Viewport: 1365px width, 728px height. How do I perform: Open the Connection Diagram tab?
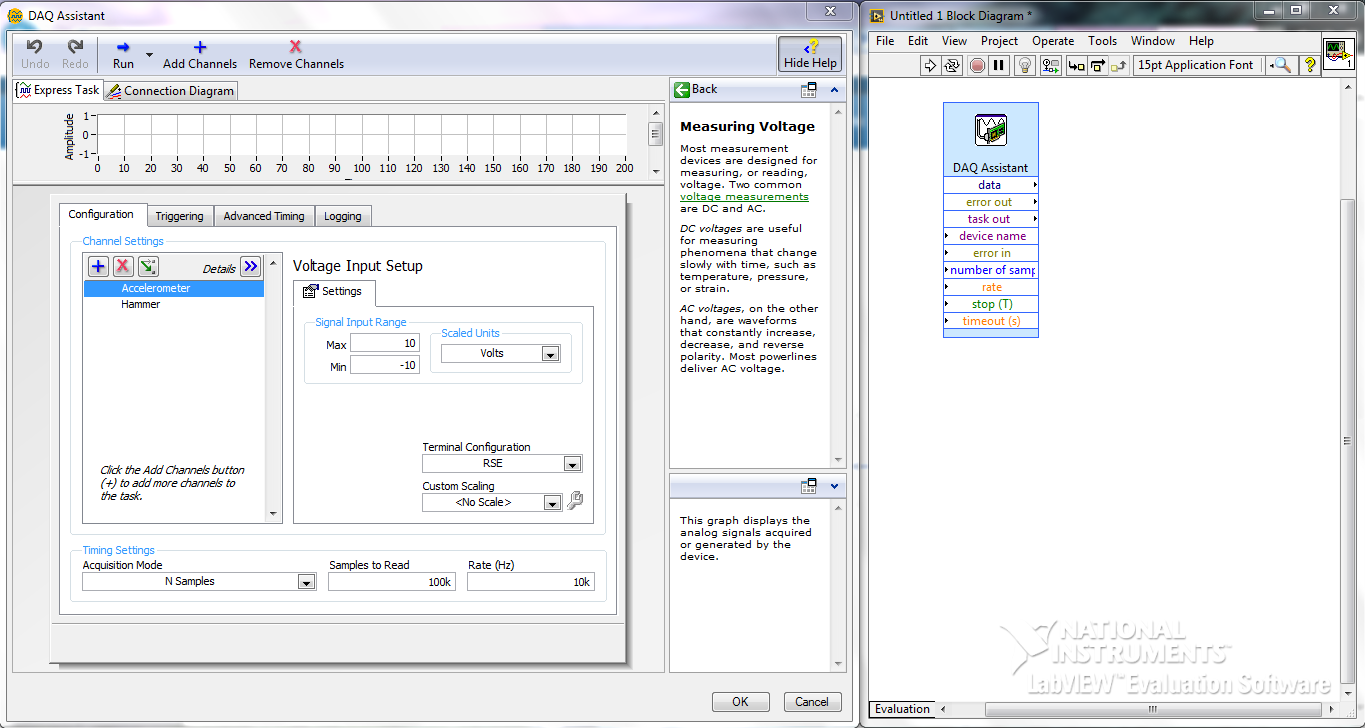click(x=171, y=91)
